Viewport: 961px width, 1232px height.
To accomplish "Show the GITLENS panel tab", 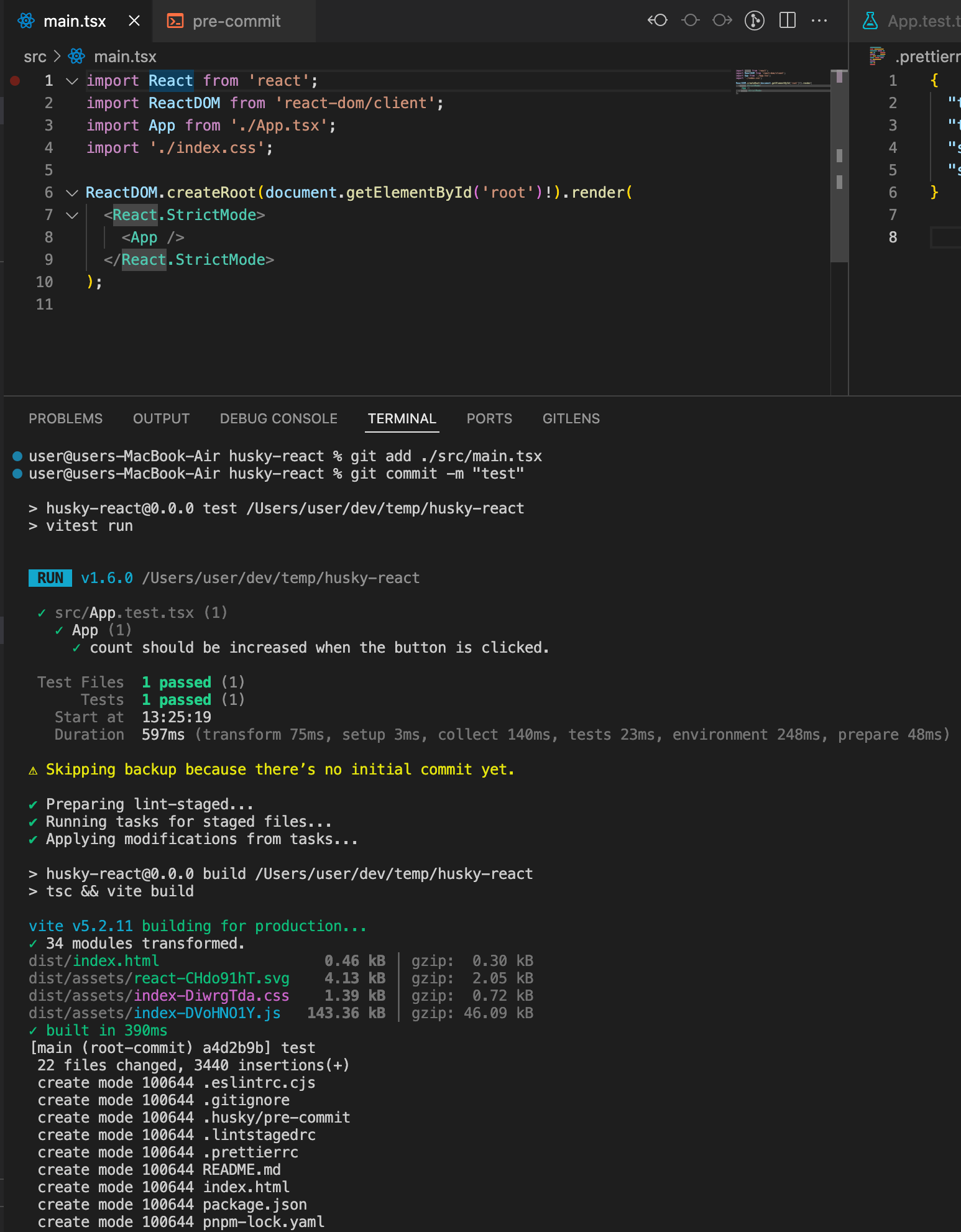I will (x=571, y=418).
